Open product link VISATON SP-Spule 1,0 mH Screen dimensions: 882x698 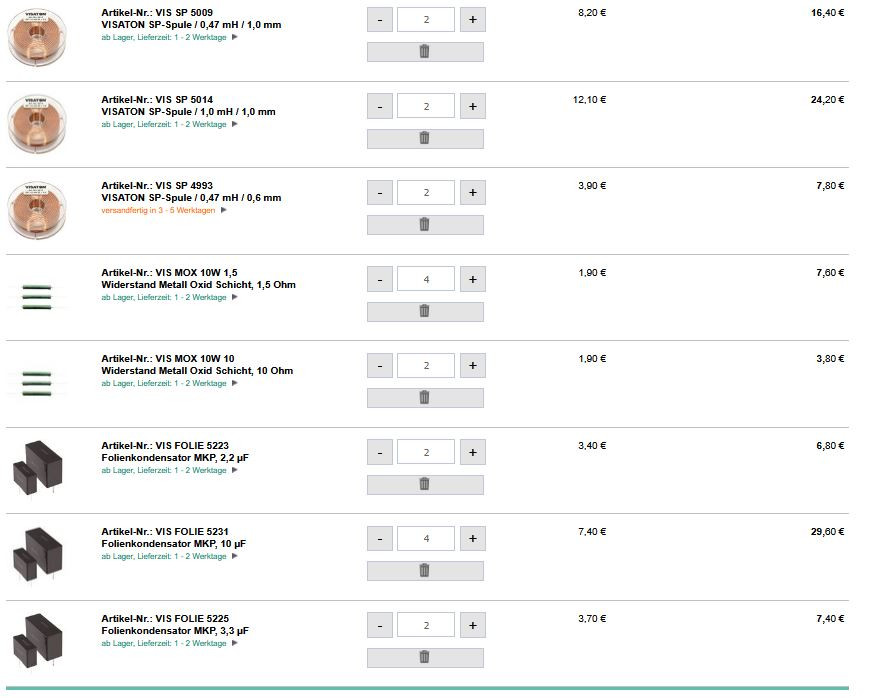(188, 112)
